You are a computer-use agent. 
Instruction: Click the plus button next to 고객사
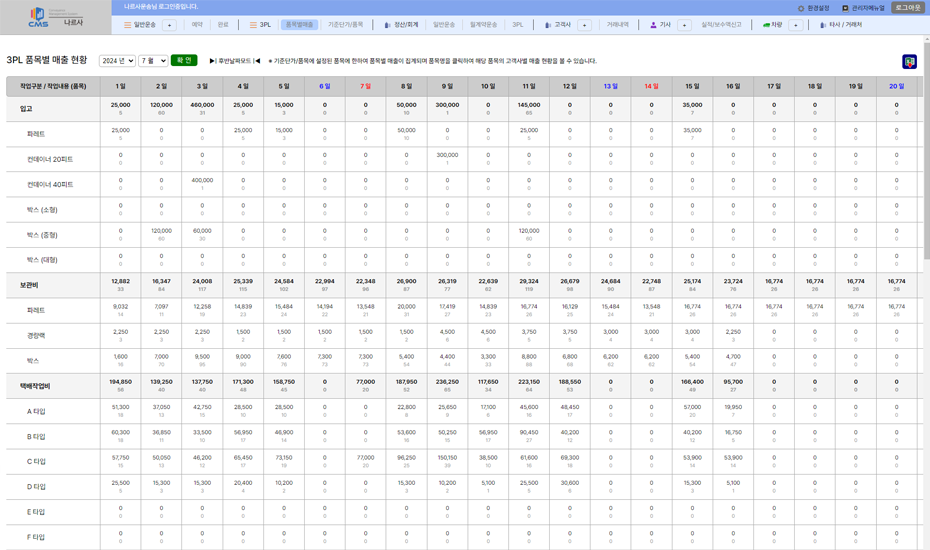click(x=584, y=25)
